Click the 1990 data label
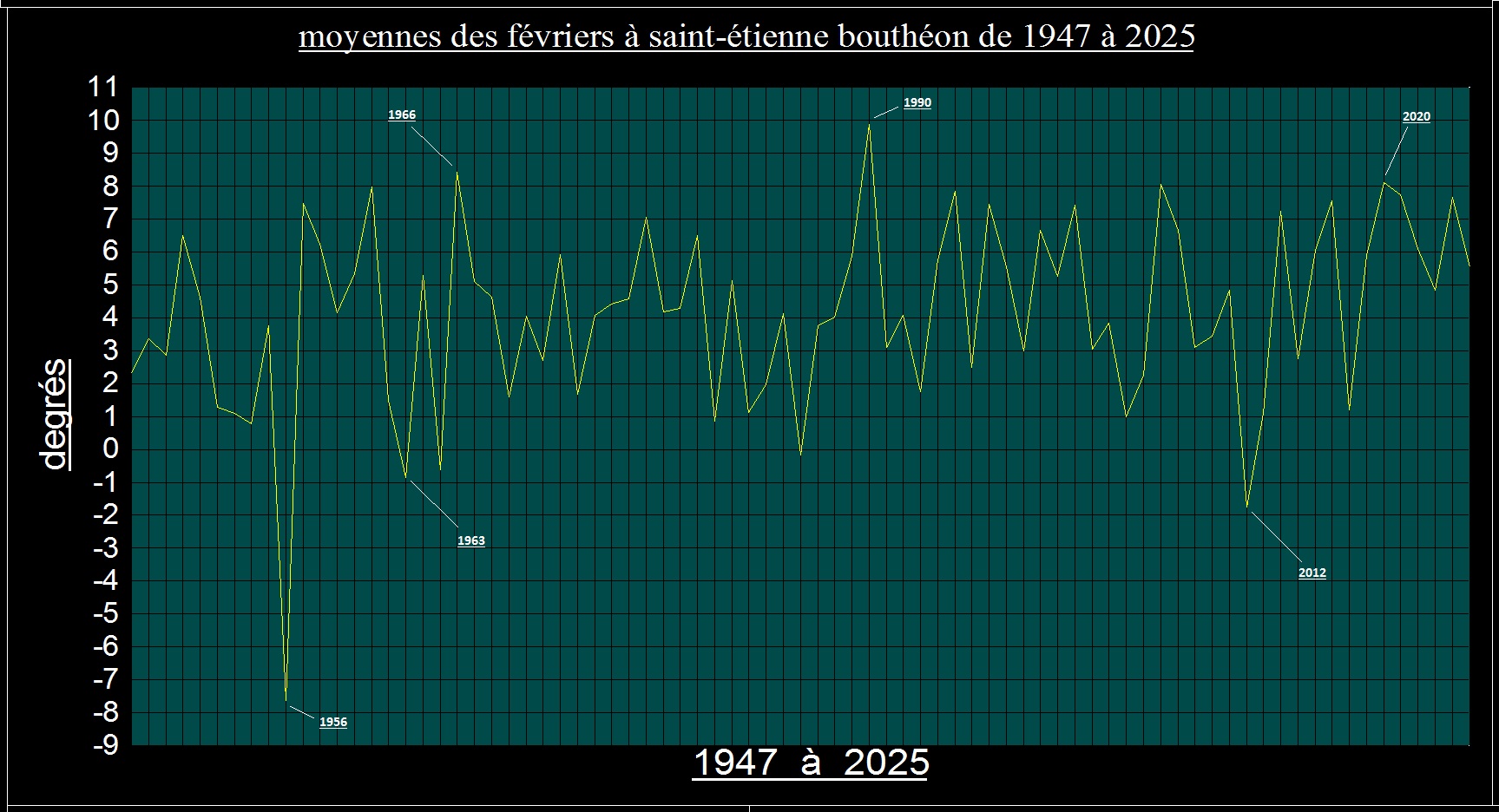This screenshot has height=812, width=1499. coord(917,102)
